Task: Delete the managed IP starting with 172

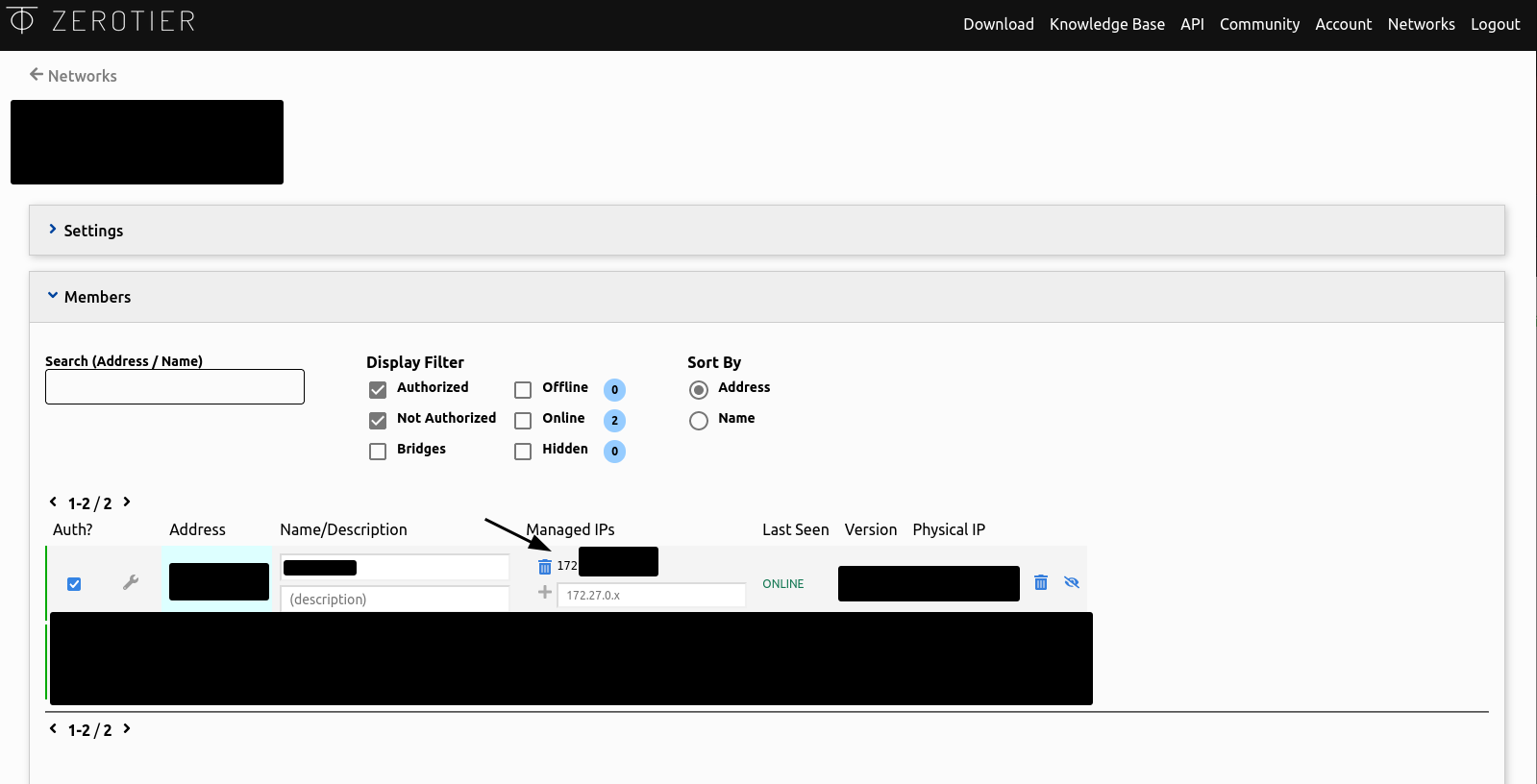Action: (545, 567)
